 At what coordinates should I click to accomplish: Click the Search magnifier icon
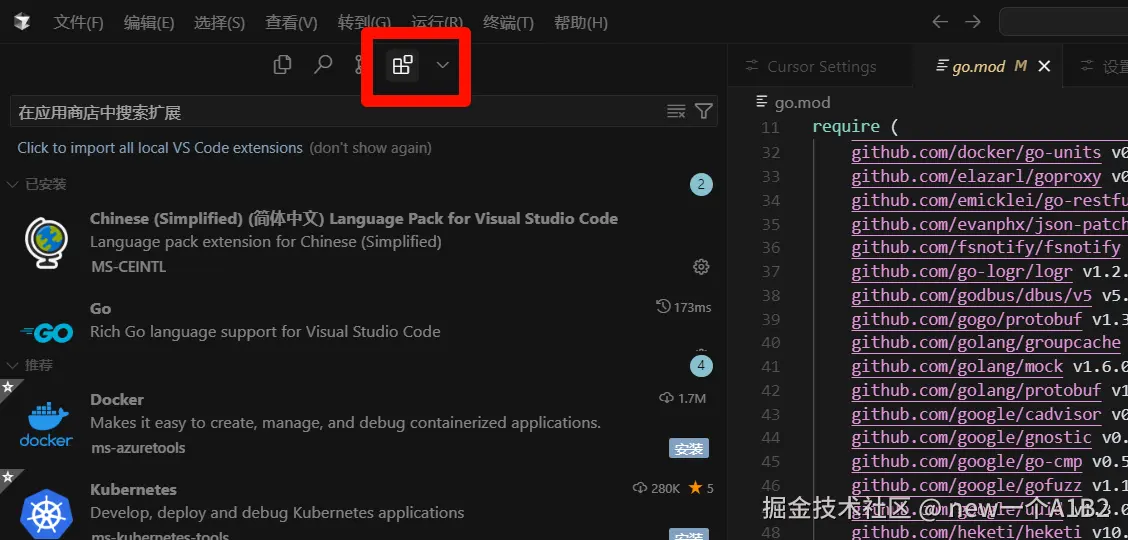(323, 65)
